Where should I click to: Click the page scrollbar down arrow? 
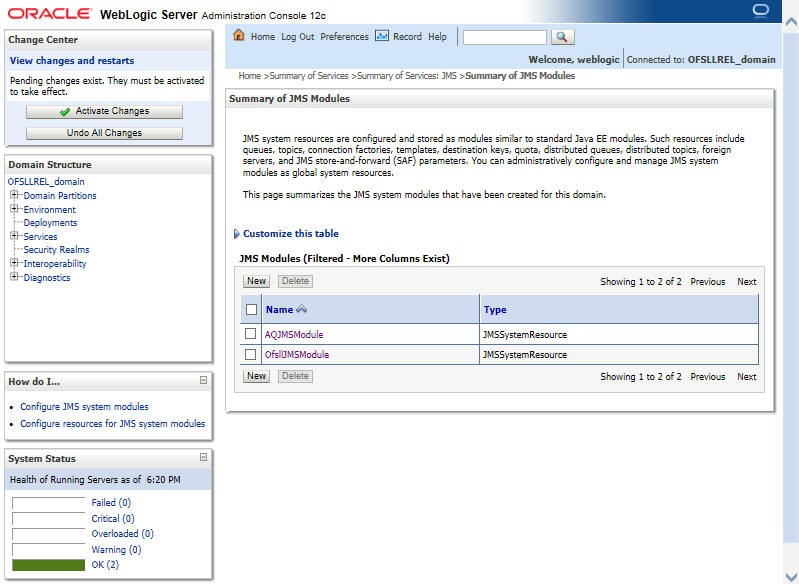791,576
